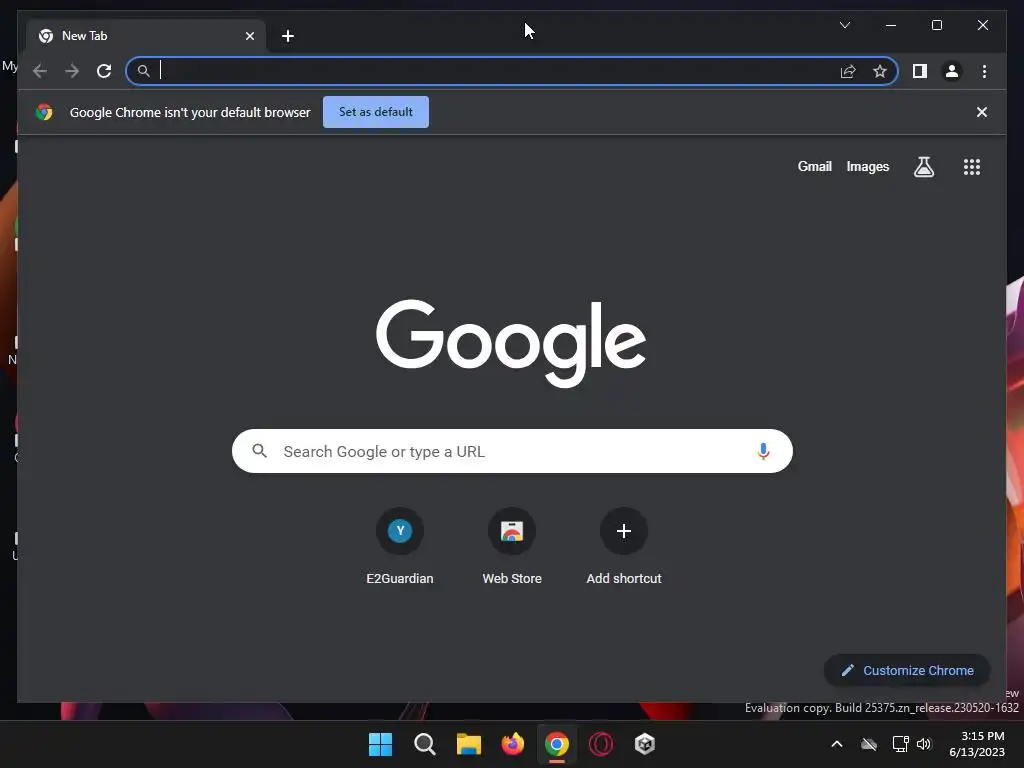Dismiss the default browser infobar
This screenshot has width=1024, height=768.
coord(981,112)
